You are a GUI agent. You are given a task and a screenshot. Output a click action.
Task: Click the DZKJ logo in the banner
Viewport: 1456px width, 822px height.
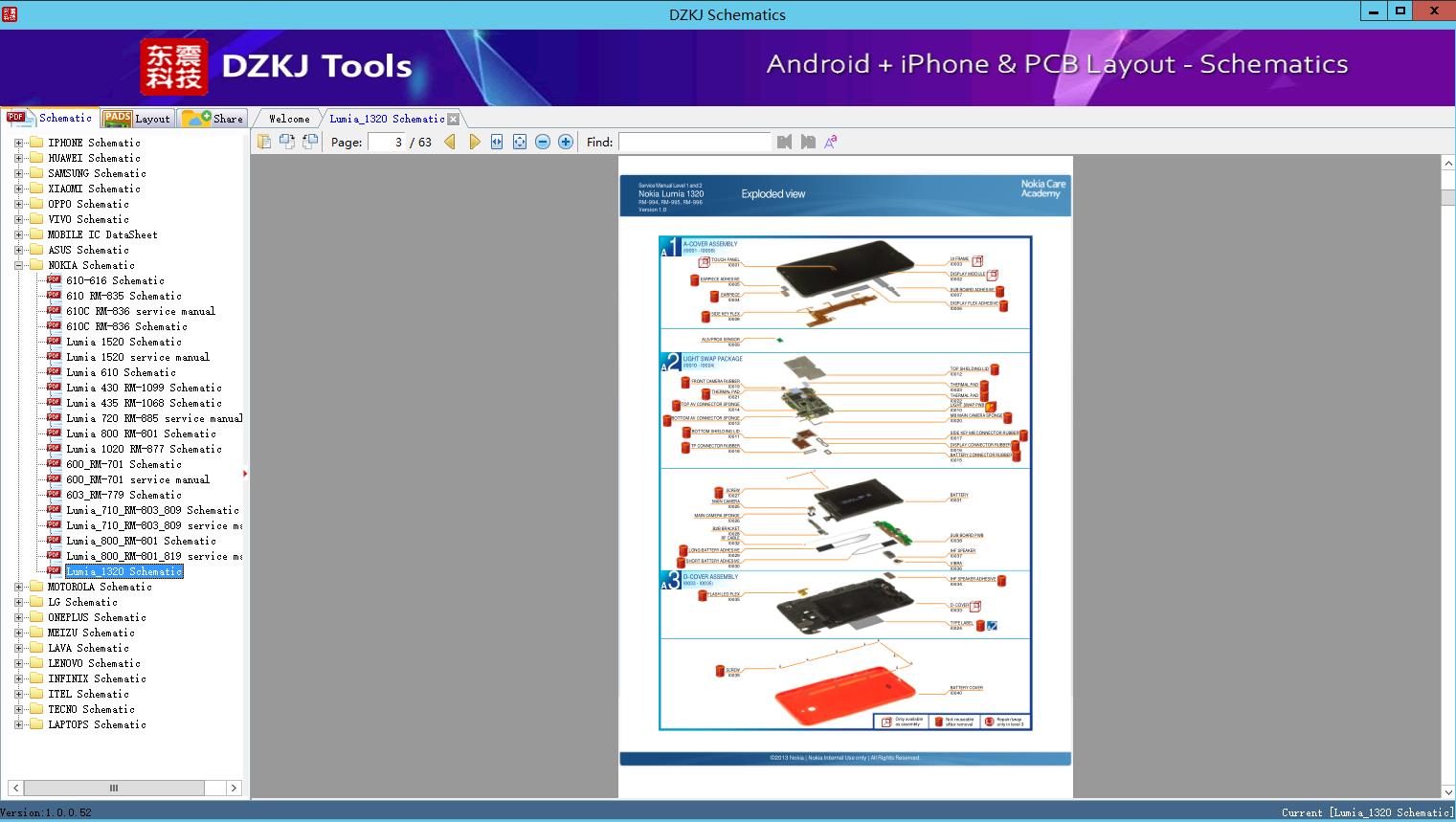tap(173, 67)
